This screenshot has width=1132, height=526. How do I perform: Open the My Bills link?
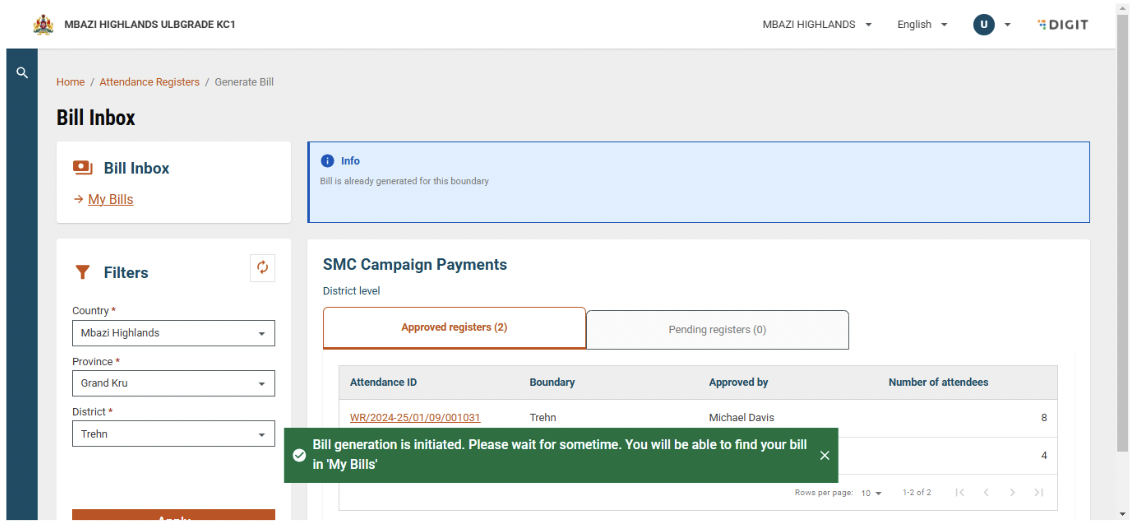click(x=110, y=199)
